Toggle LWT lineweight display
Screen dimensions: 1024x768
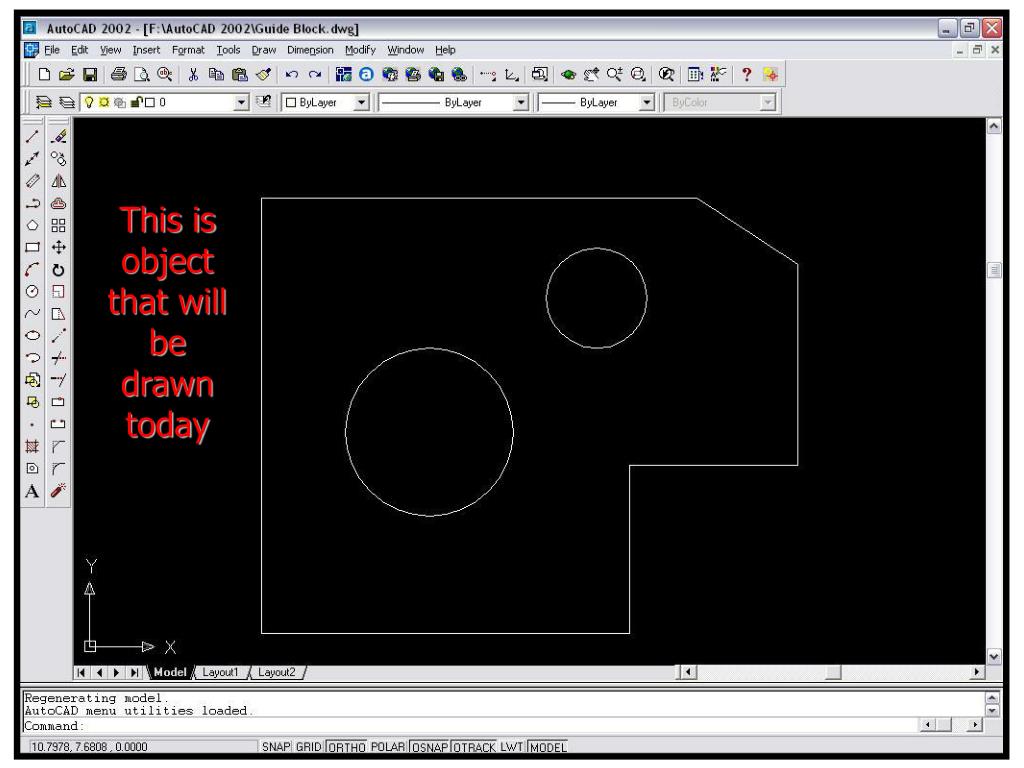[x=512, y=746]
